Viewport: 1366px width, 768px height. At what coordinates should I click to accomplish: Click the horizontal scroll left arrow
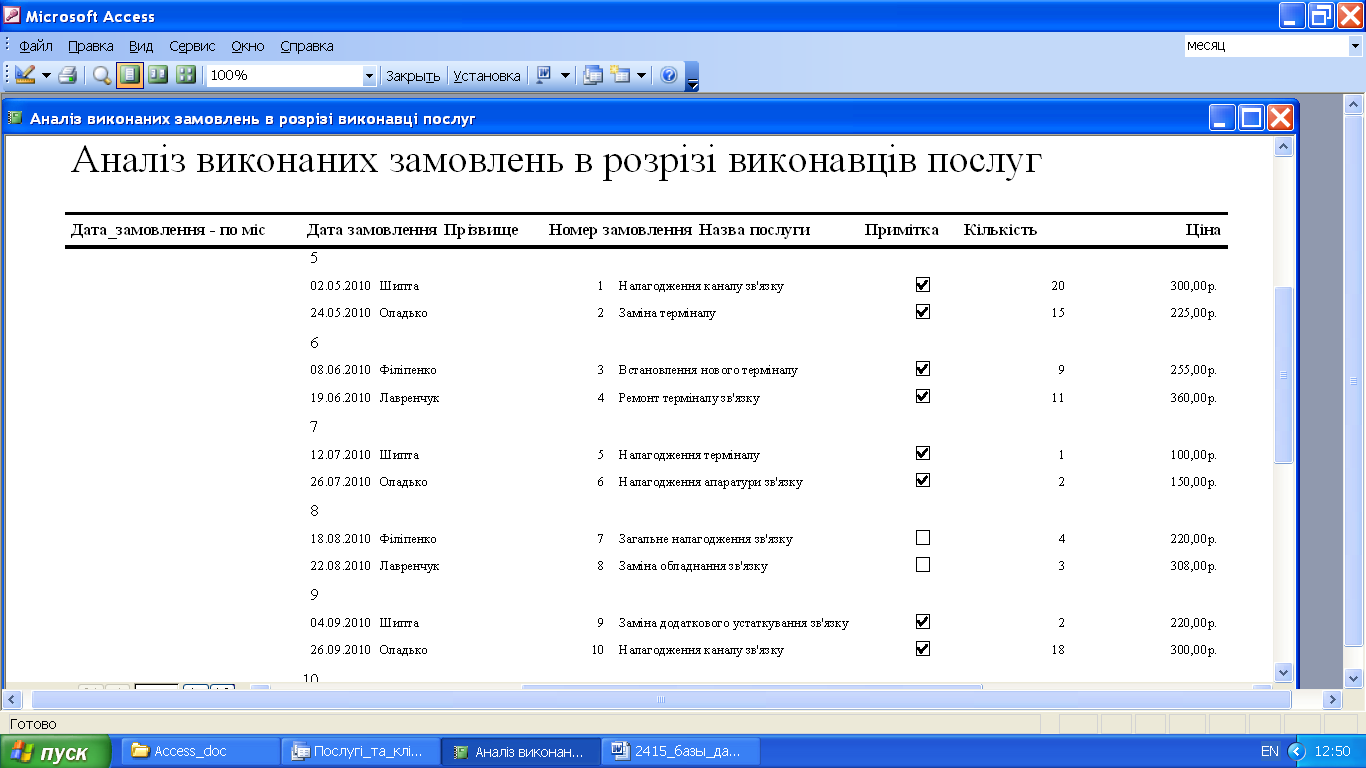click(x=13, y=699)
